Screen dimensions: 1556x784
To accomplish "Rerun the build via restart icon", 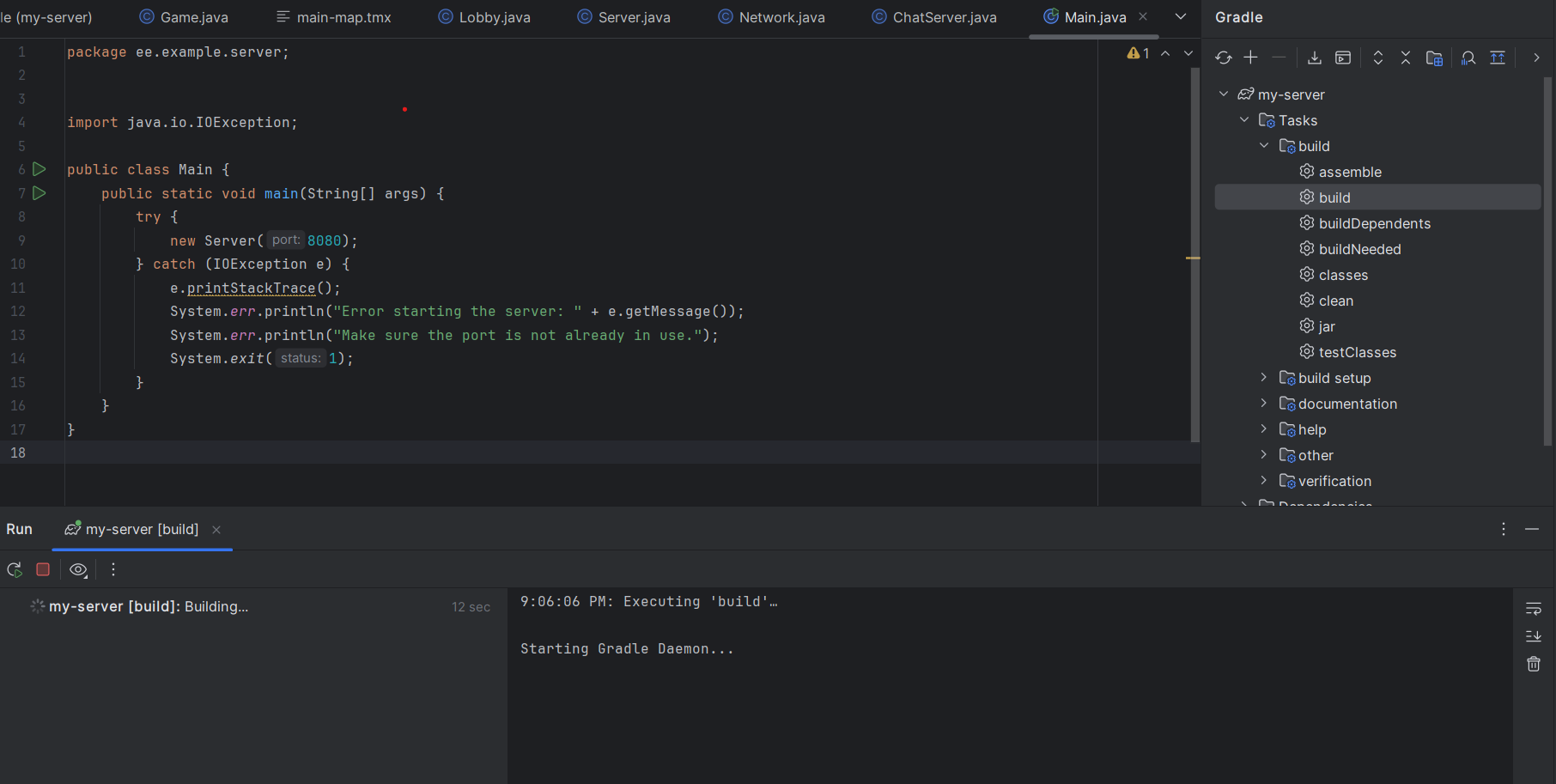I will [14, 569].
